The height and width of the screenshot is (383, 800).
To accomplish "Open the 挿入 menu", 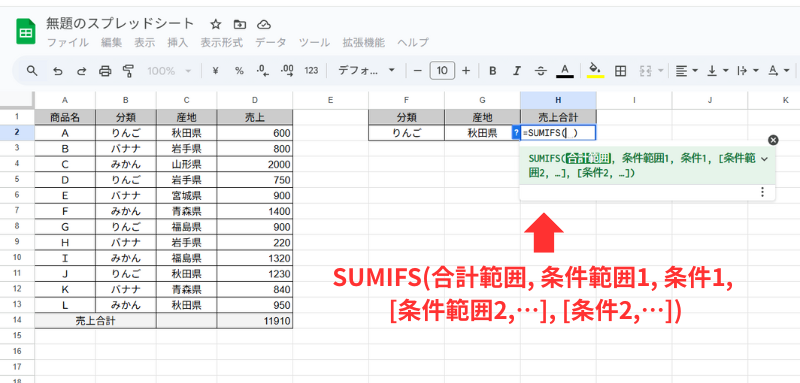I will click(x=178, y=42).
